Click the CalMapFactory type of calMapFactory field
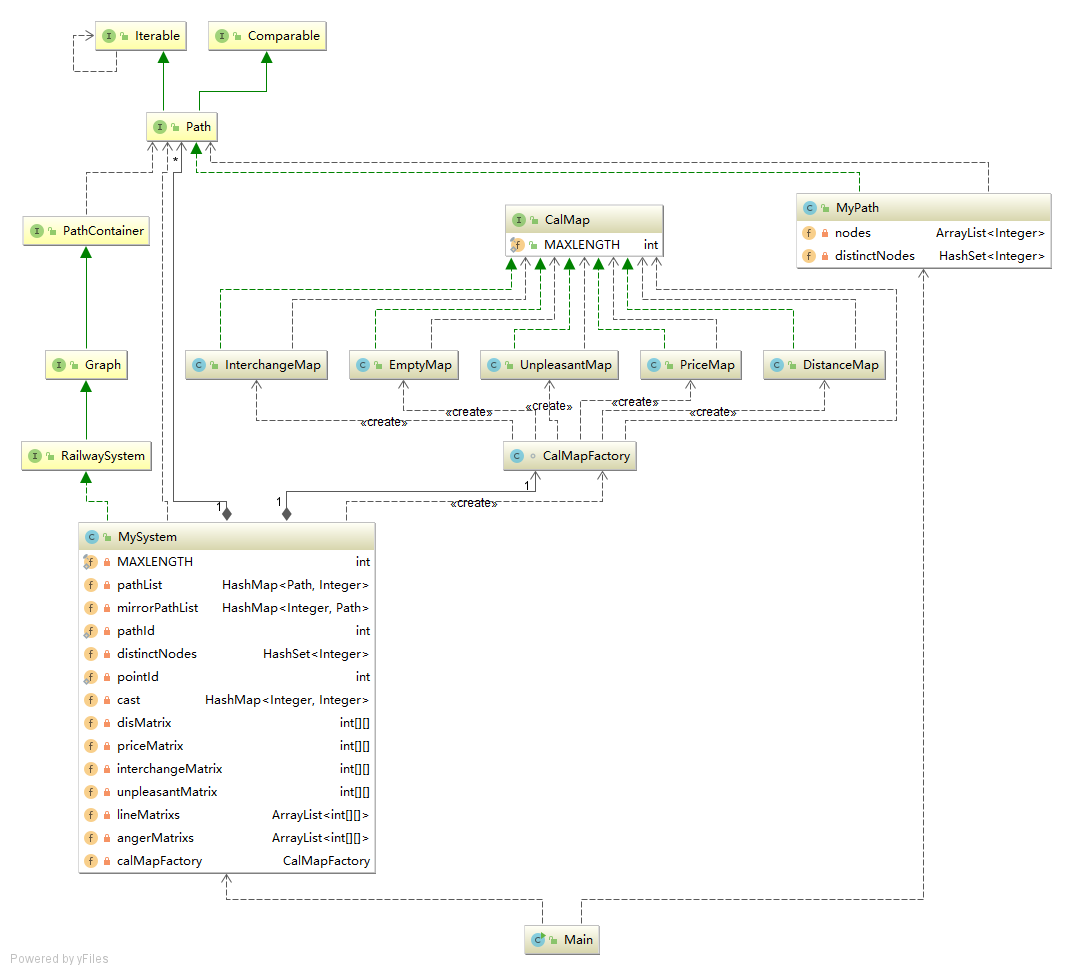Viewport: 1073px width, 975px height. [326, 861]
